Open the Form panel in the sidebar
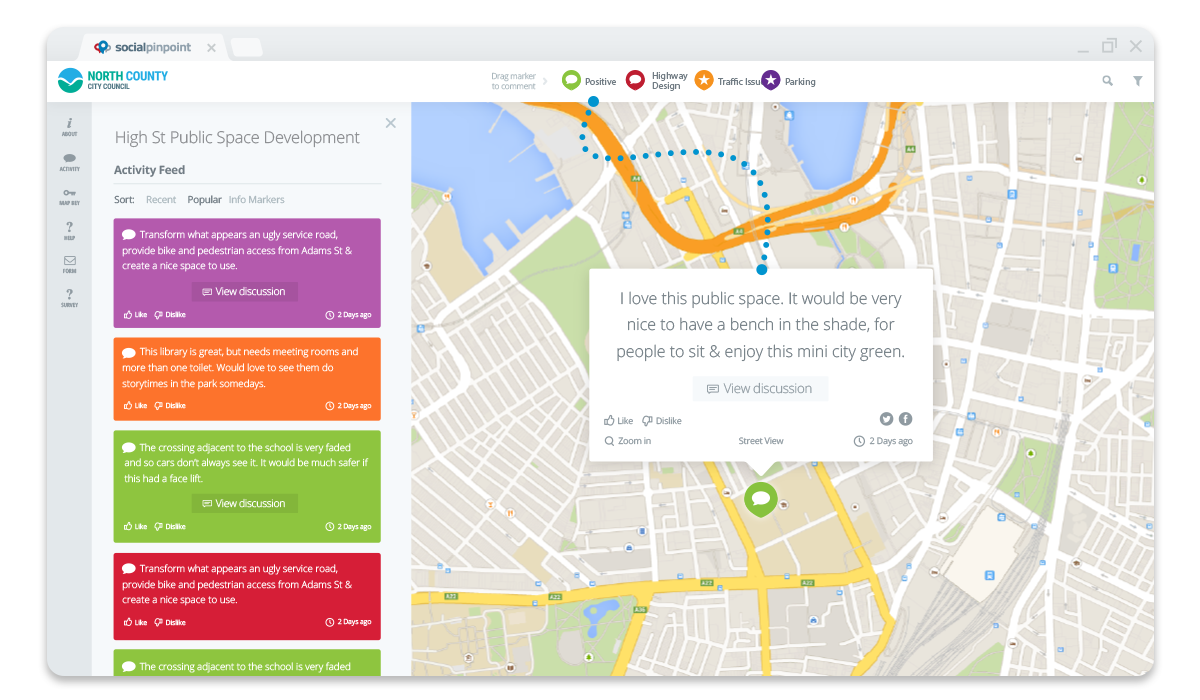 (69, 263)
